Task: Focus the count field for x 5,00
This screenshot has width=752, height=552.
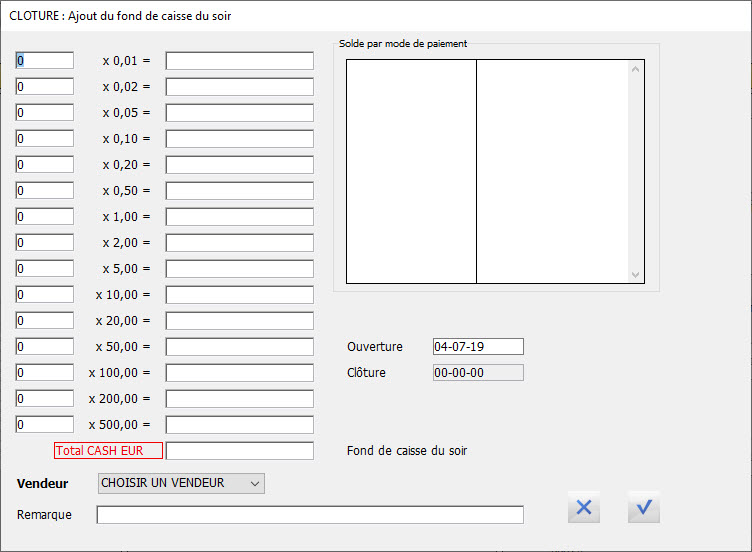Action: pos(45,269)
